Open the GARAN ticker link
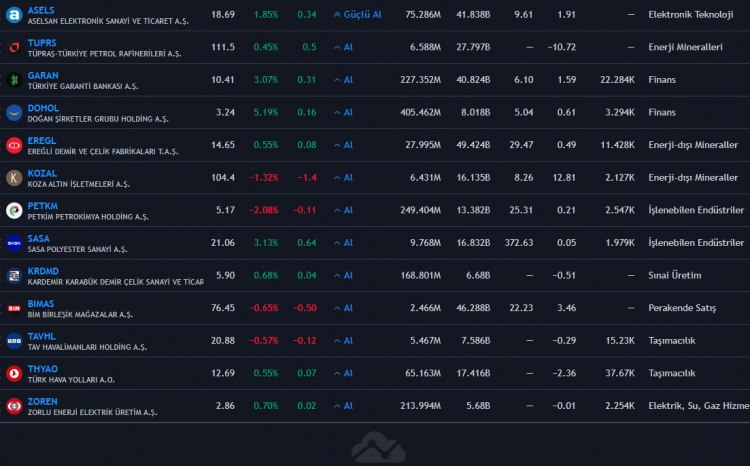The width and height of the screenshot is (750, 466). pyautogui.click(x=43, y=75)
